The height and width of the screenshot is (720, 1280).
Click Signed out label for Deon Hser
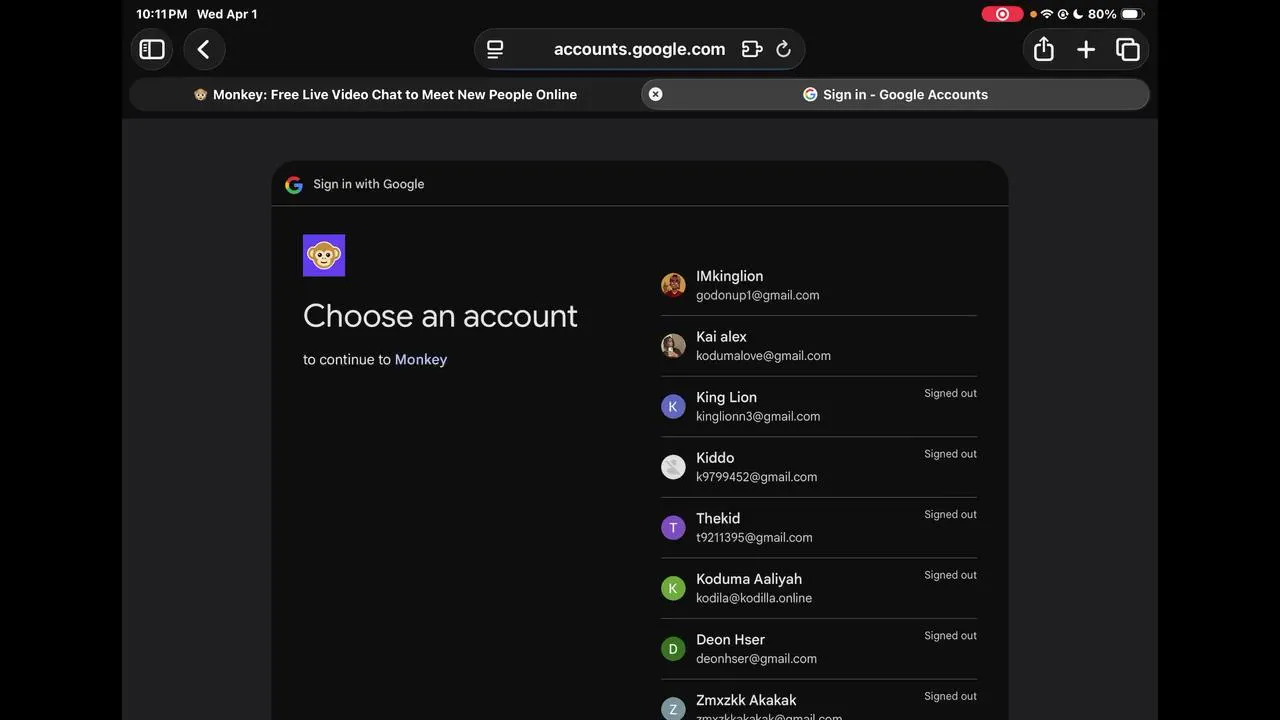click(x=950, y=635)
